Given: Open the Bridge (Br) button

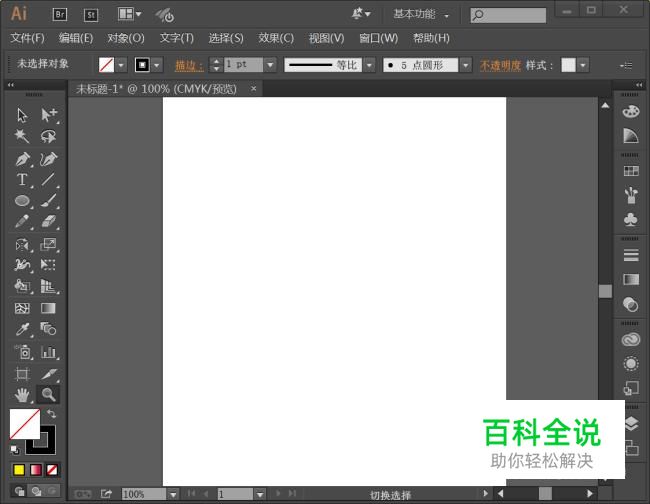Looking at the screenshot, I should pyautogui.click(x=60, y=14).
